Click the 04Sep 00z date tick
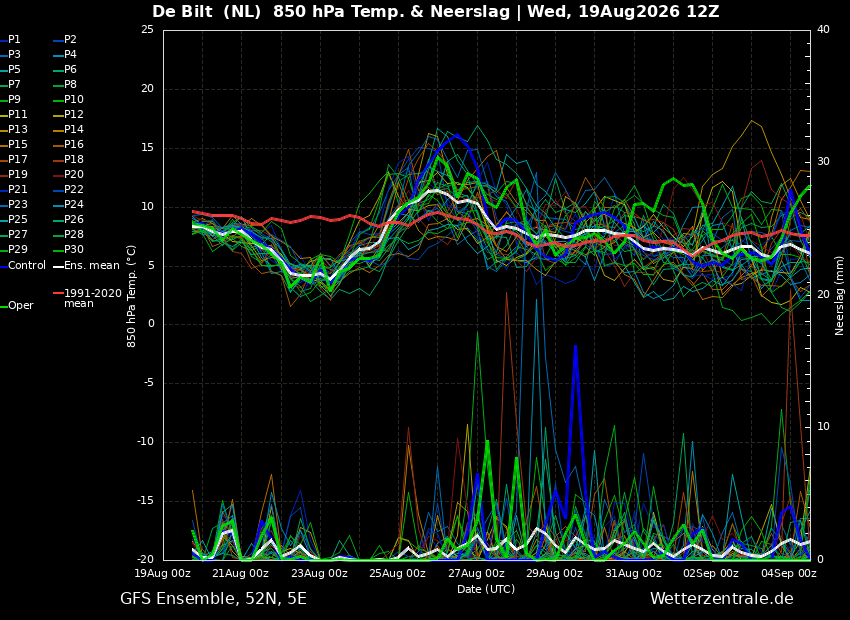This screenshot has width=850, height=620. (x=789, y=573)
